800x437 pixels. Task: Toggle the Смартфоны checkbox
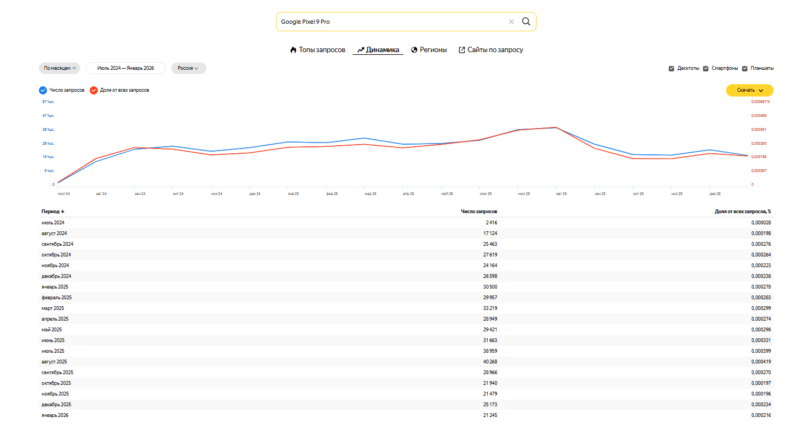[x=706, y=68]
